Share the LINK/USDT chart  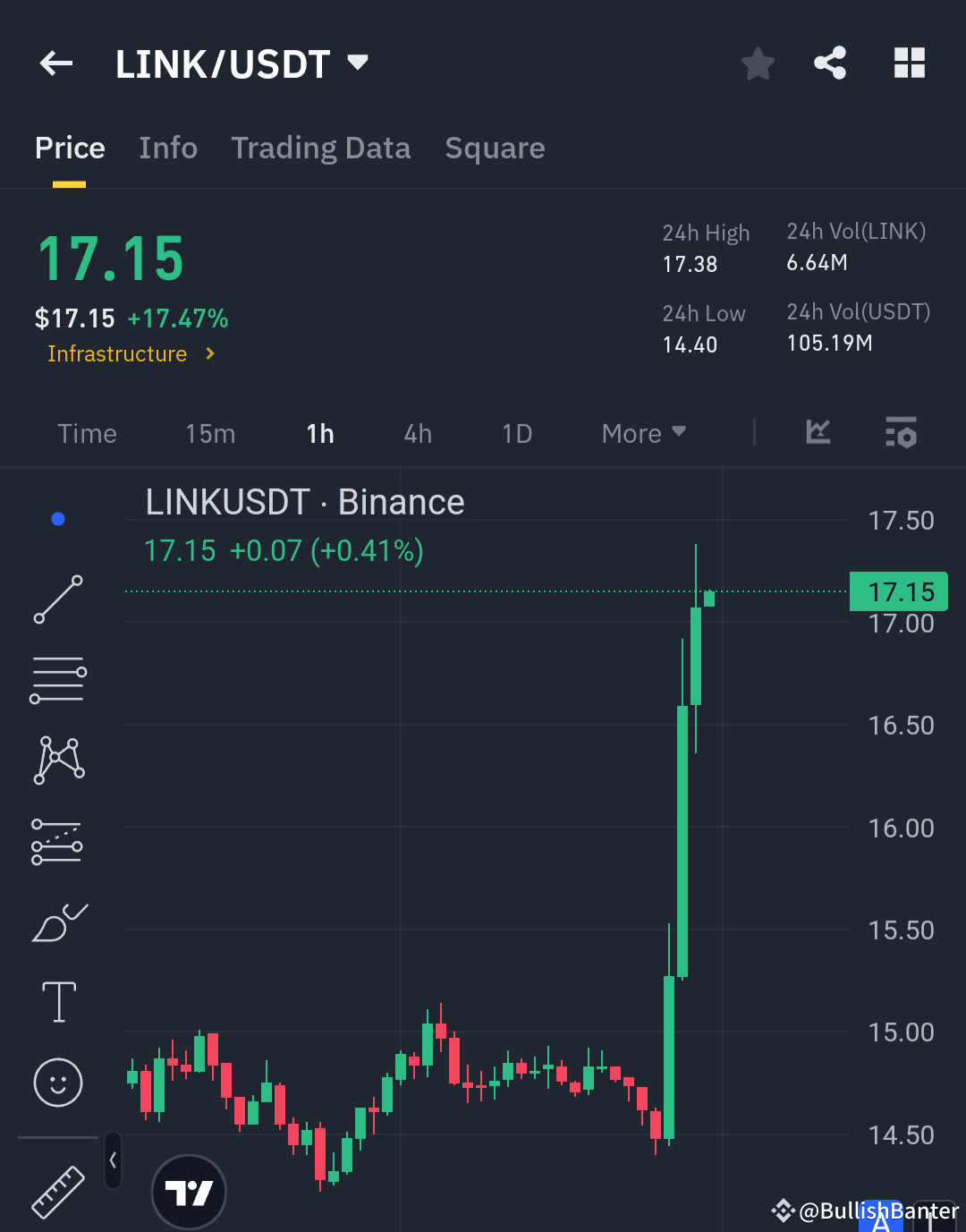[830, 63]
